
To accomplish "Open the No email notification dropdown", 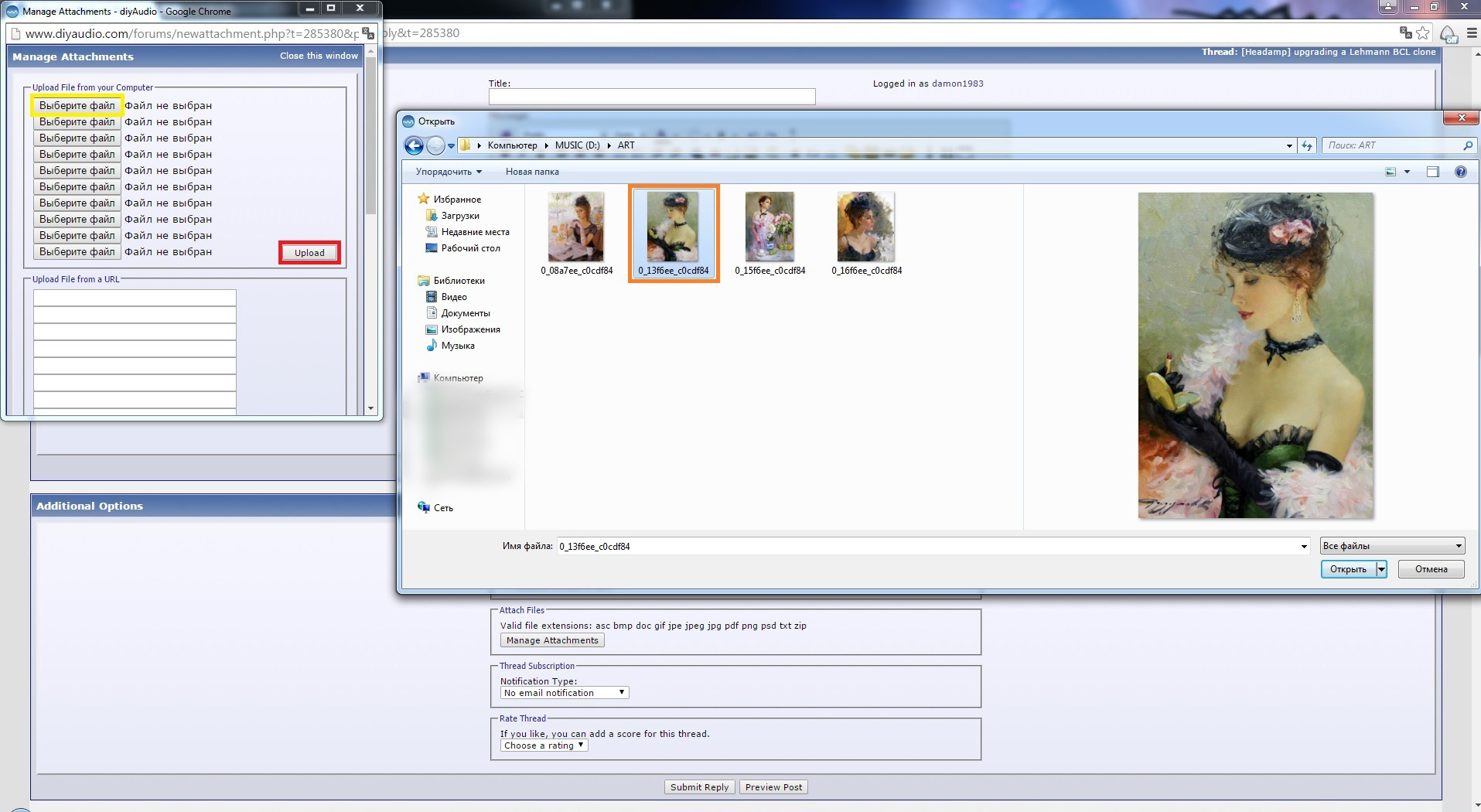I will [565, 693].
